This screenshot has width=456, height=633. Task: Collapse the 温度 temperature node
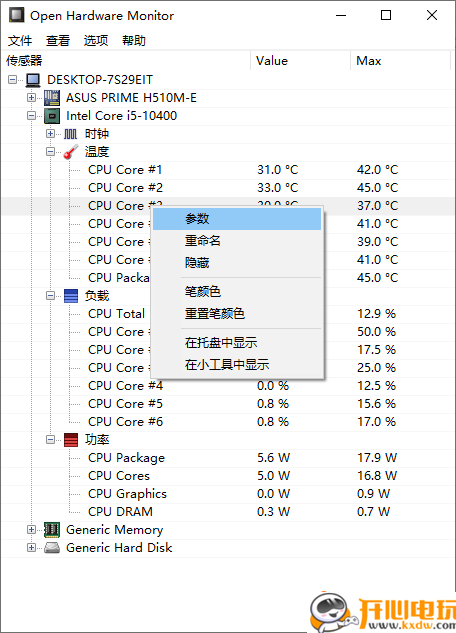(x=50, y=152)
